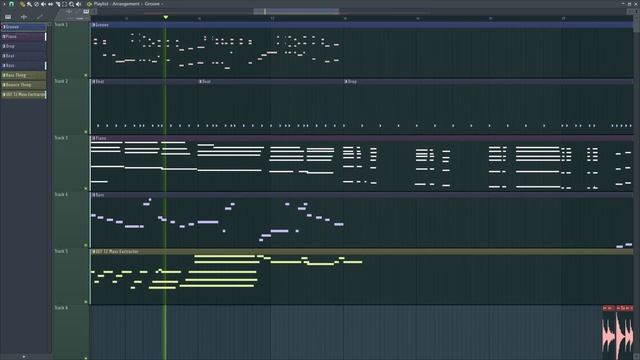Select the Delete tool

coord(36,4)
